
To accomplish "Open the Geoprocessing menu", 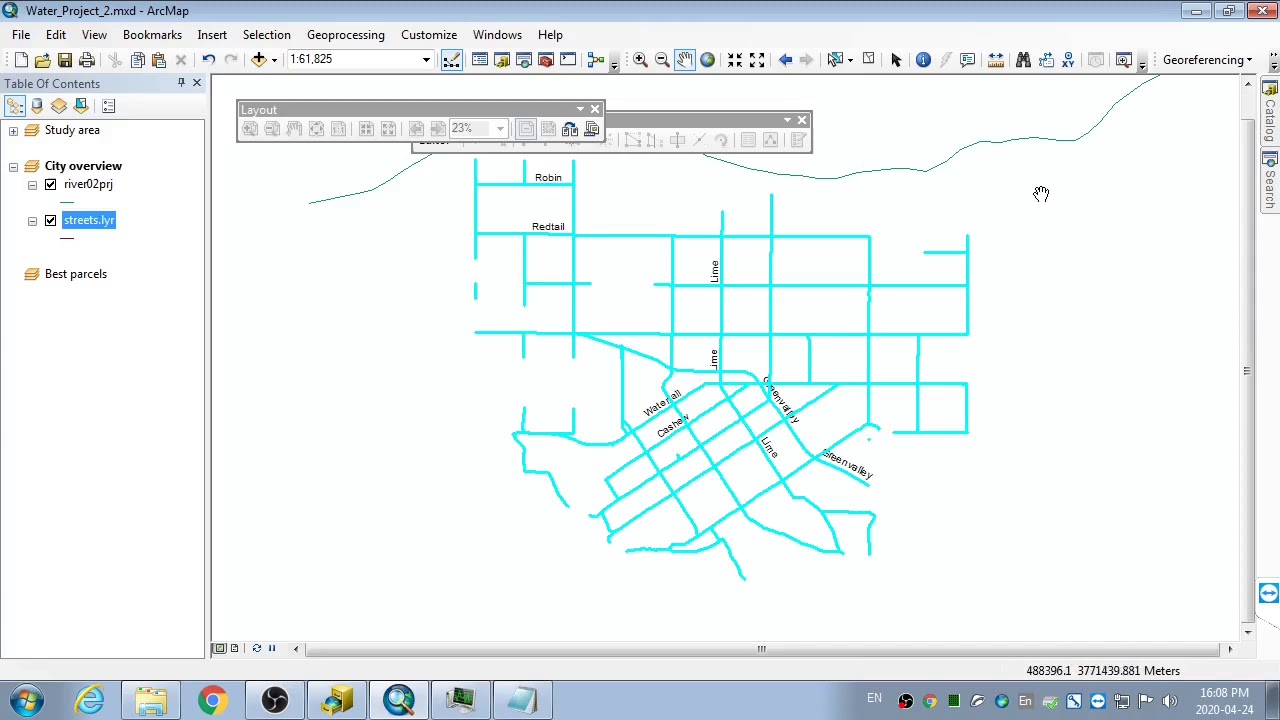I will (346, 35).
